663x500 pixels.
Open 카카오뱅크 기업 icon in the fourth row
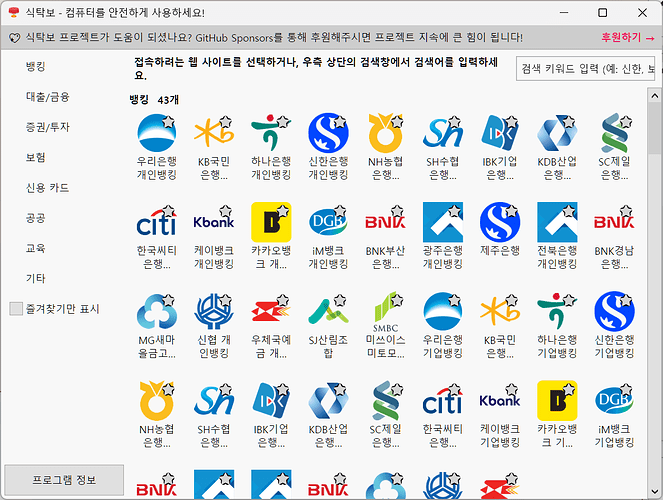(557, 401)
